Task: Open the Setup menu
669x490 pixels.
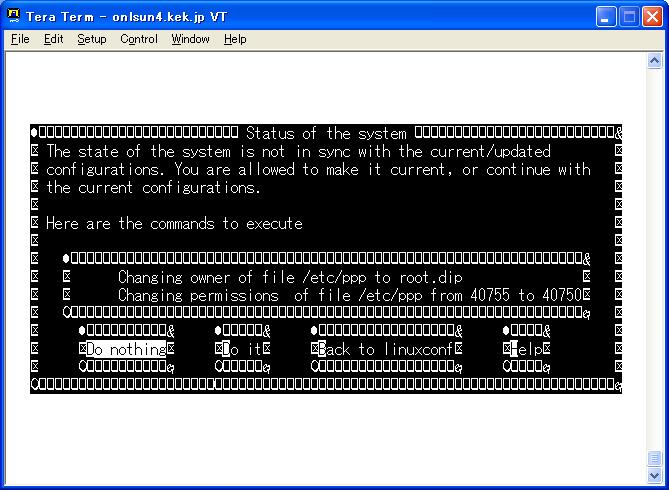Action: click(92, 39)
